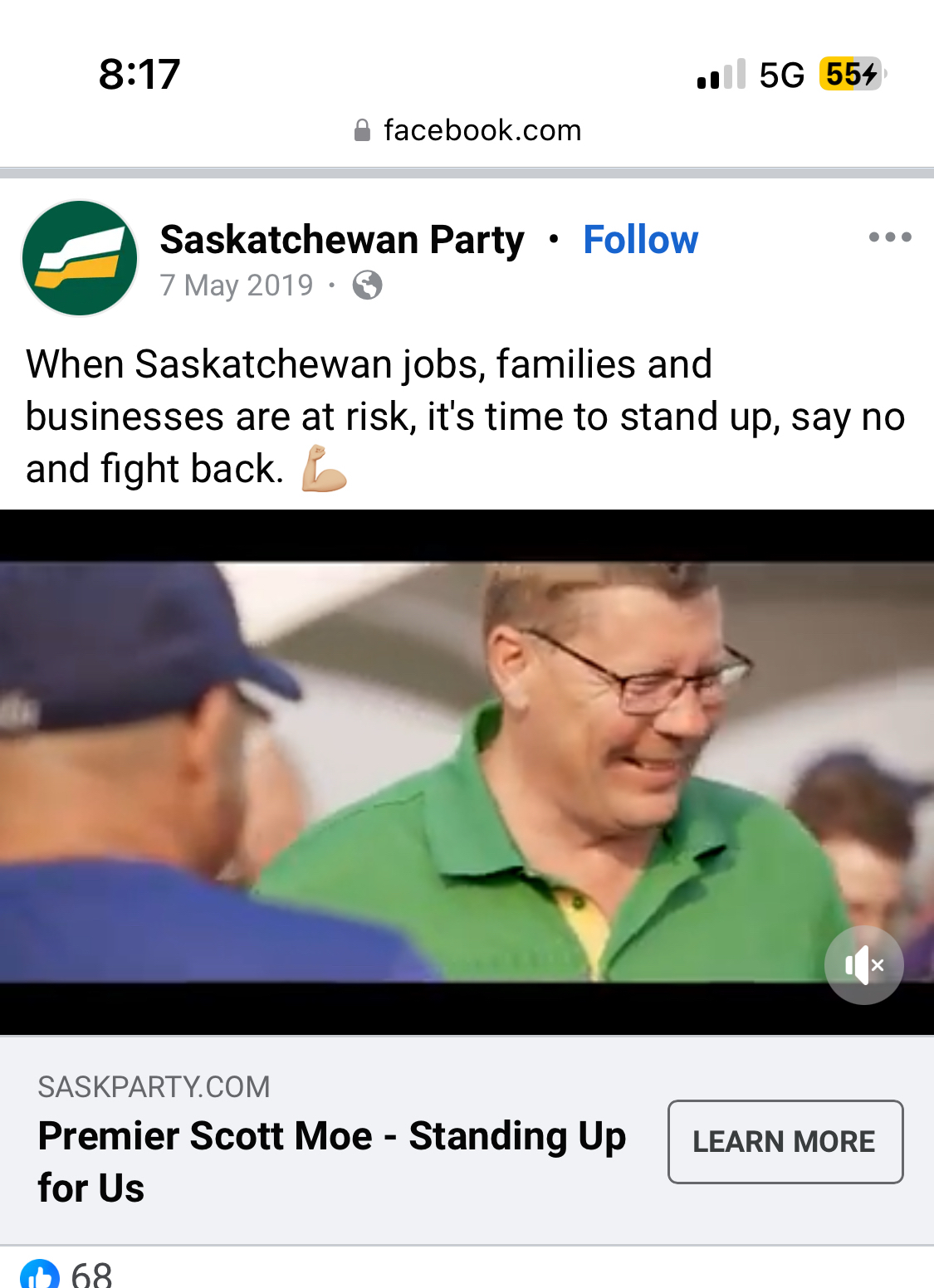Tap the 5G signal indicator

(782, 75)
